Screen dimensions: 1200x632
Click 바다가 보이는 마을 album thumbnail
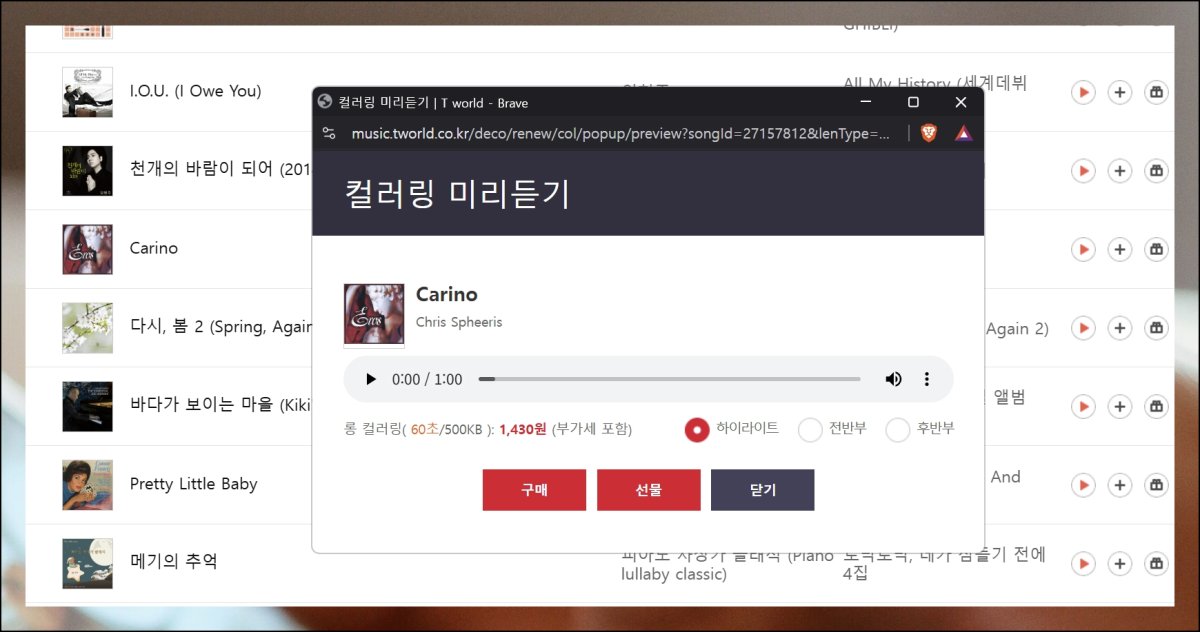[87, 406]
